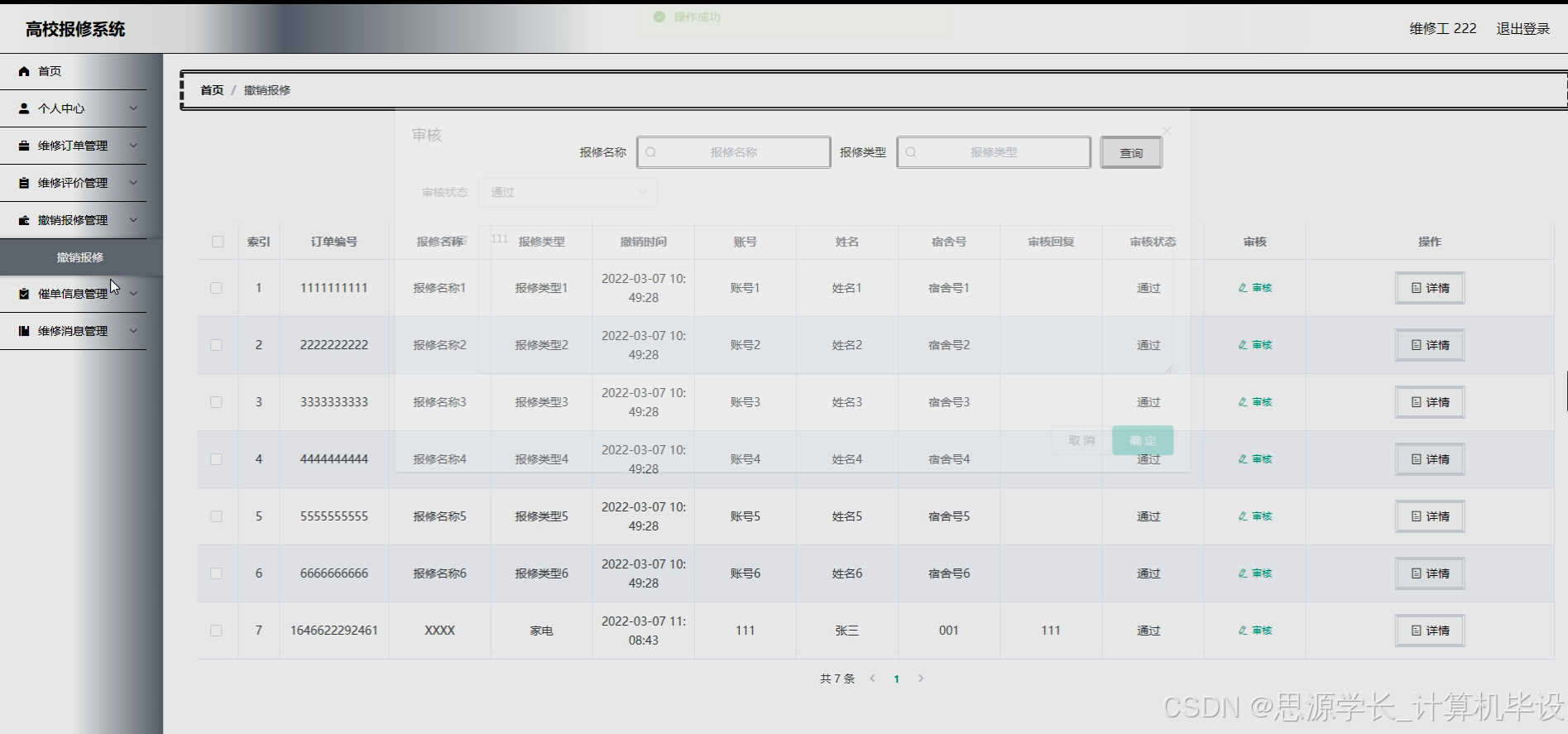
Task: Click the icon beside 撤销报修管理
Action: click(24, 220)
